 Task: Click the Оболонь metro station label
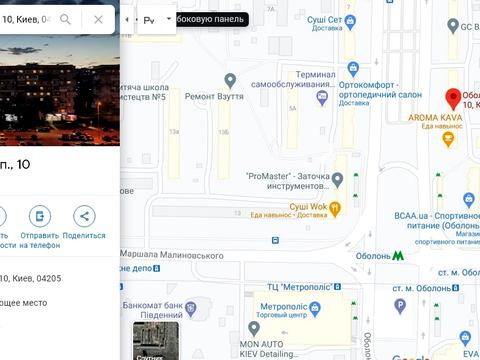(373, 256)
